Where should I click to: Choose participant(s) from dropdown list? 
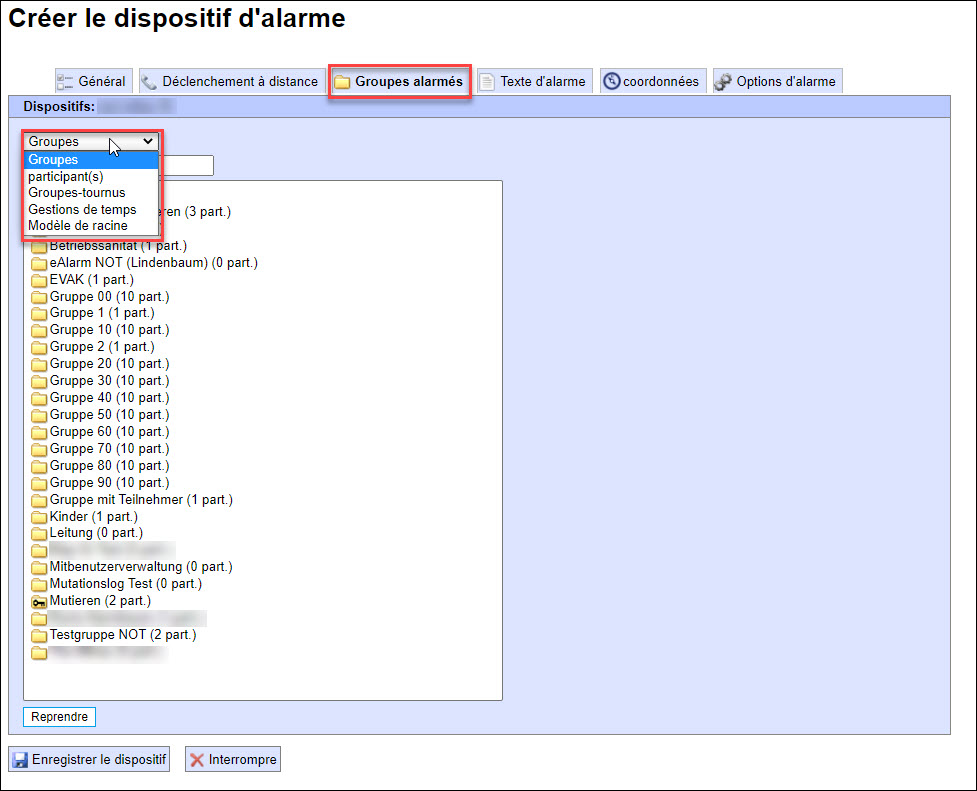tap(65, 176)
